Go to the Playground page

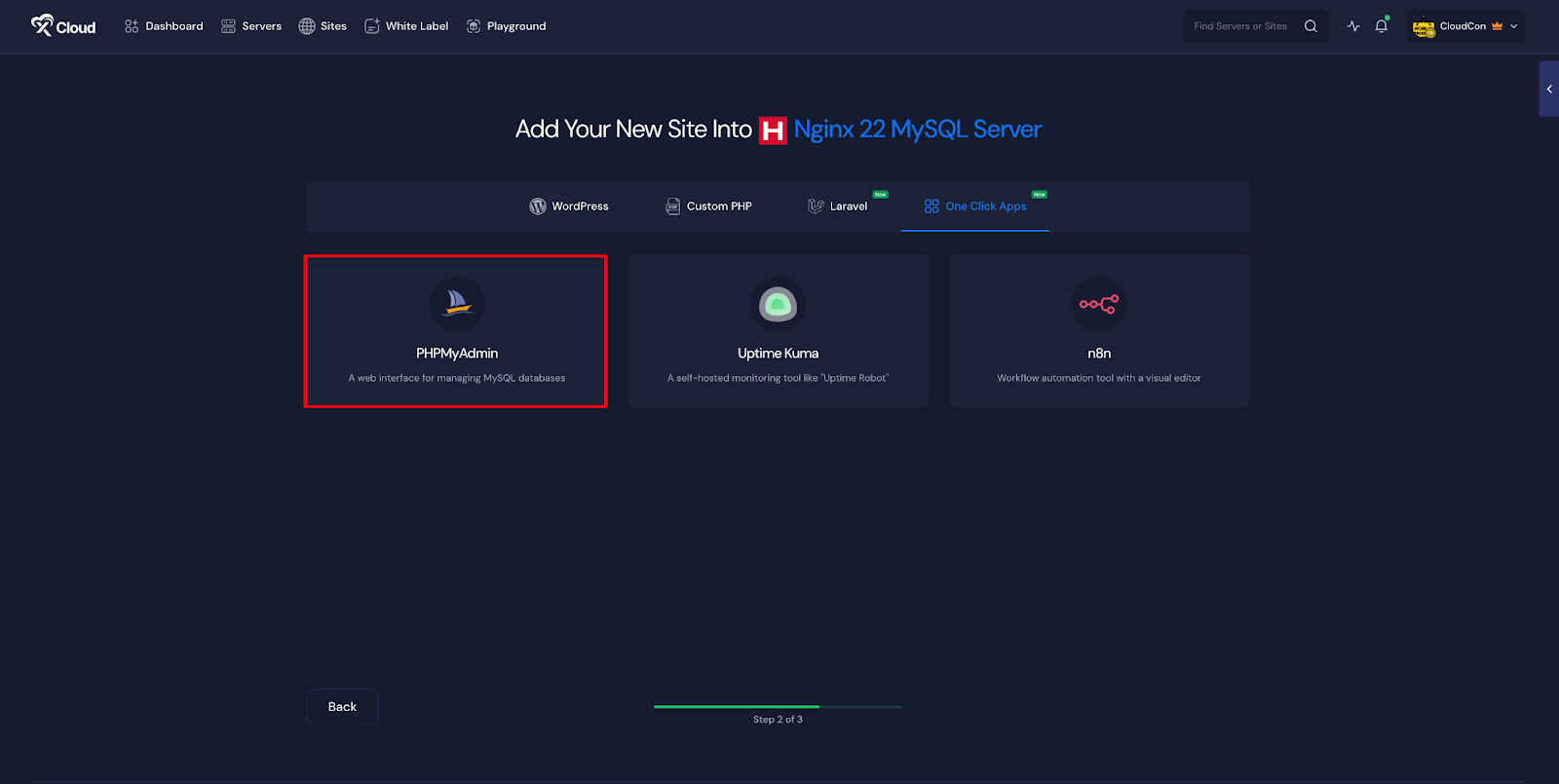(x=506, y=26)
